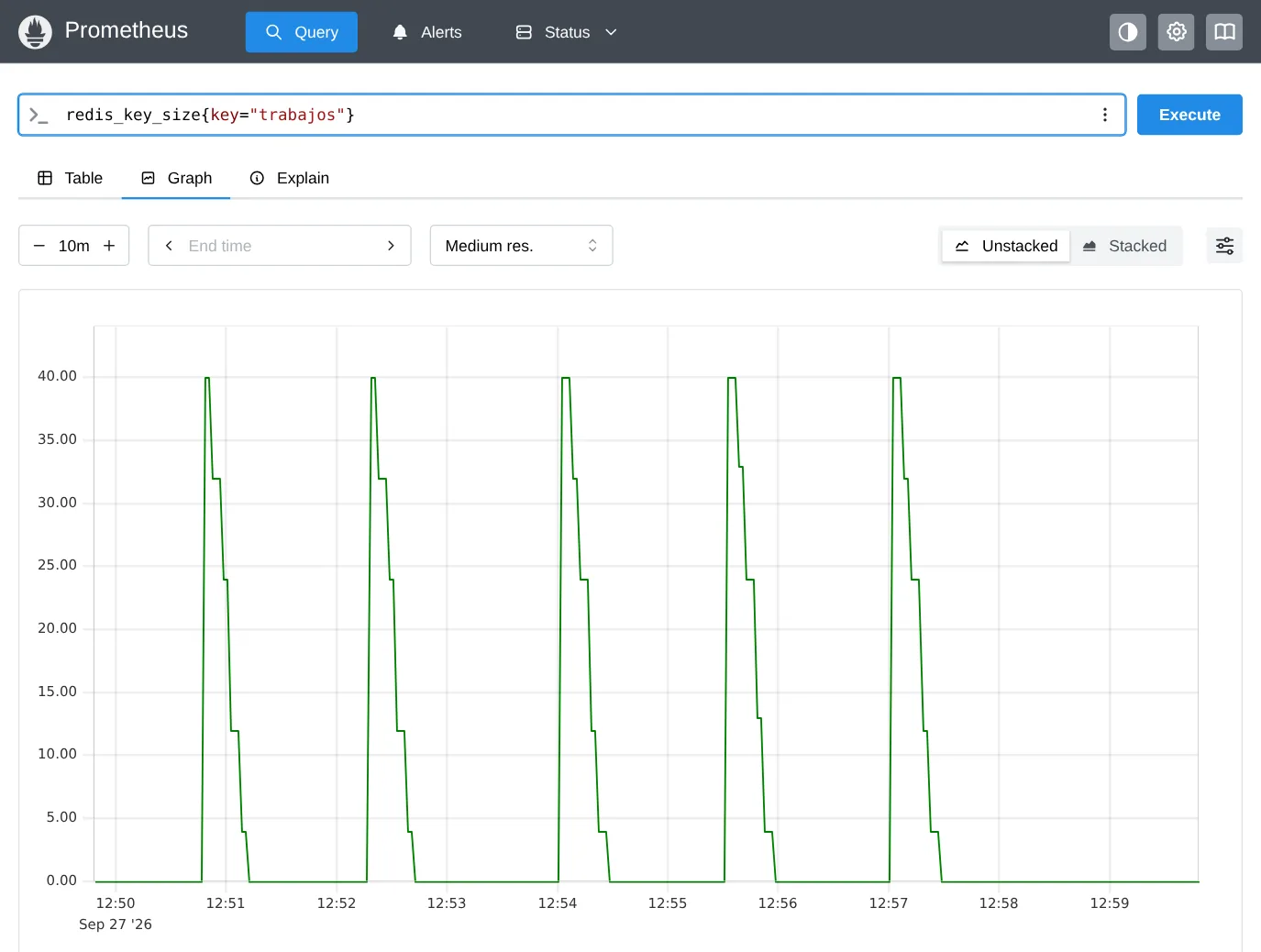Click the Prometheus flame logo

point(35,32)
